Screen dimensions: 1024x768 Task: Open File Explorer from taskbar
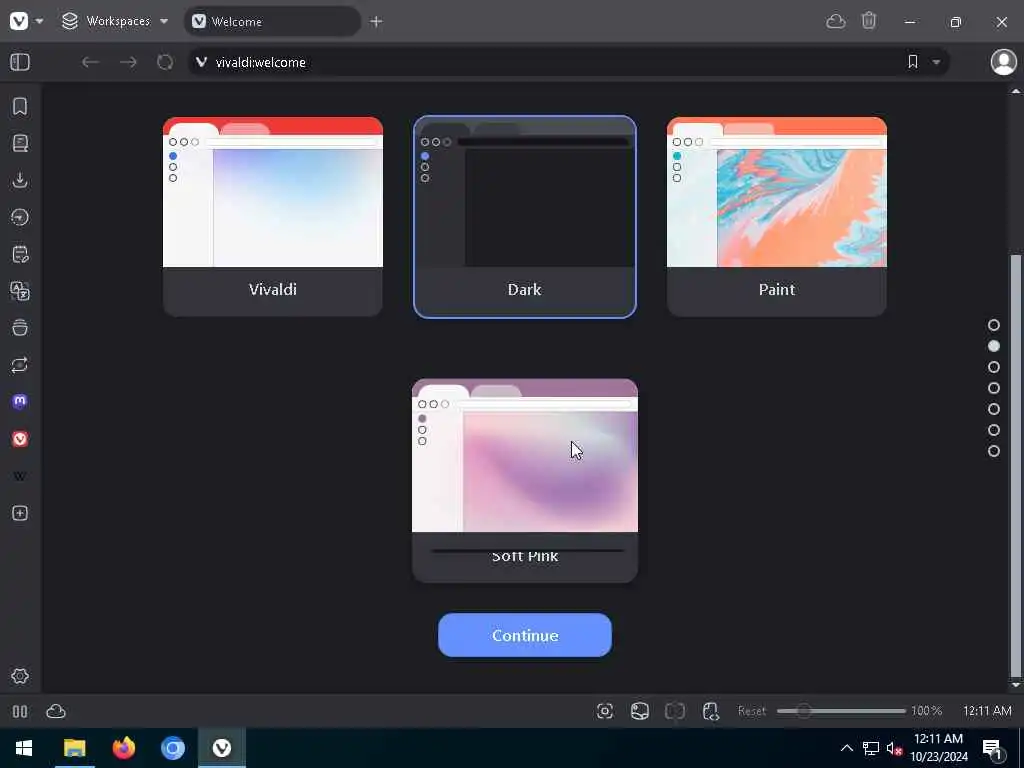pos(74,748)
